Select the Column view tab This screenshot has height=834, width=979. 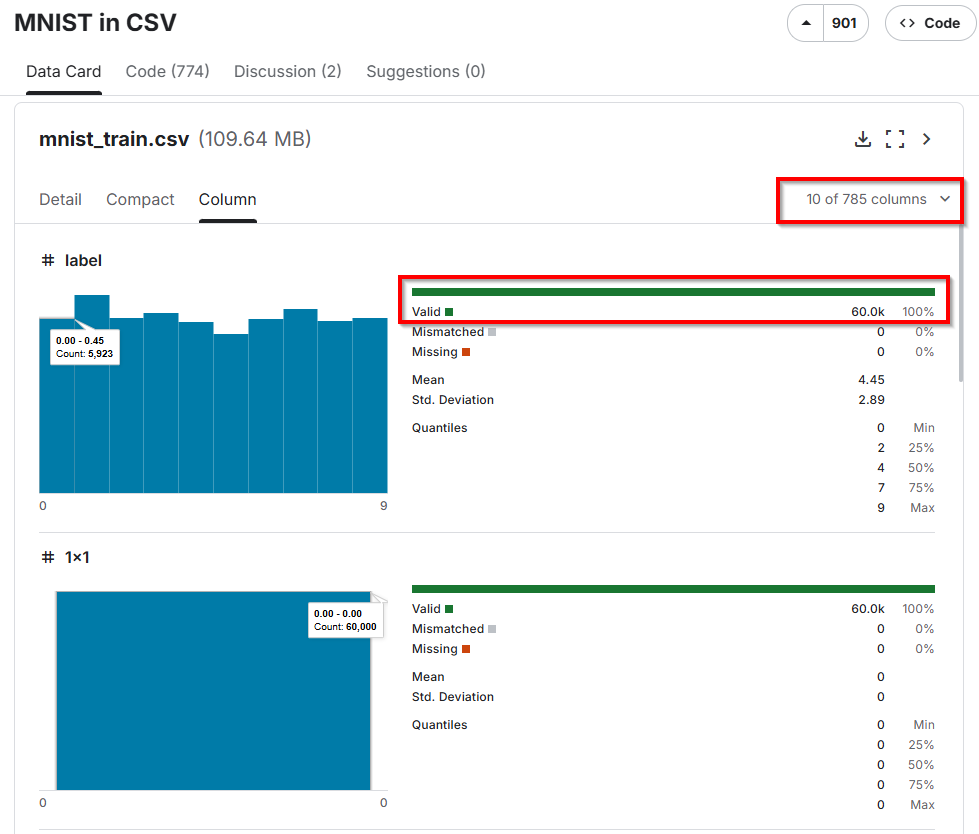[227, 199]
